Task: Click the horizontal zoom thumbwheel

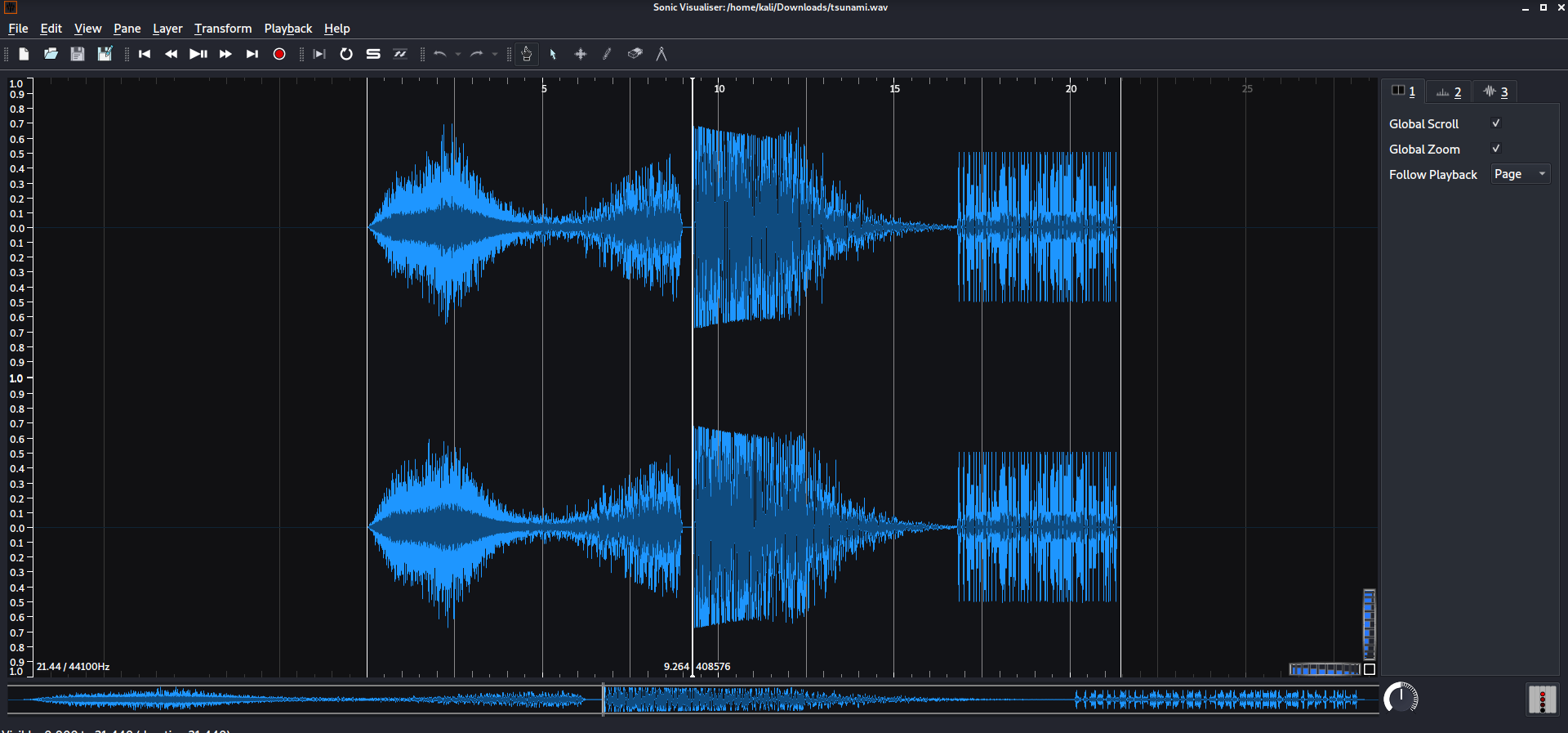Action: [x=1325, y=669]
